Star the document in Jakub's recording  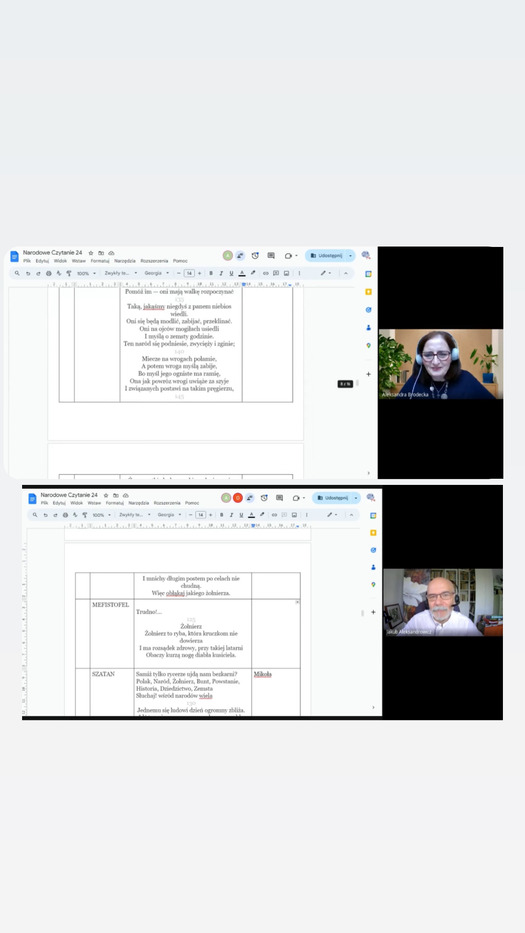105,495
